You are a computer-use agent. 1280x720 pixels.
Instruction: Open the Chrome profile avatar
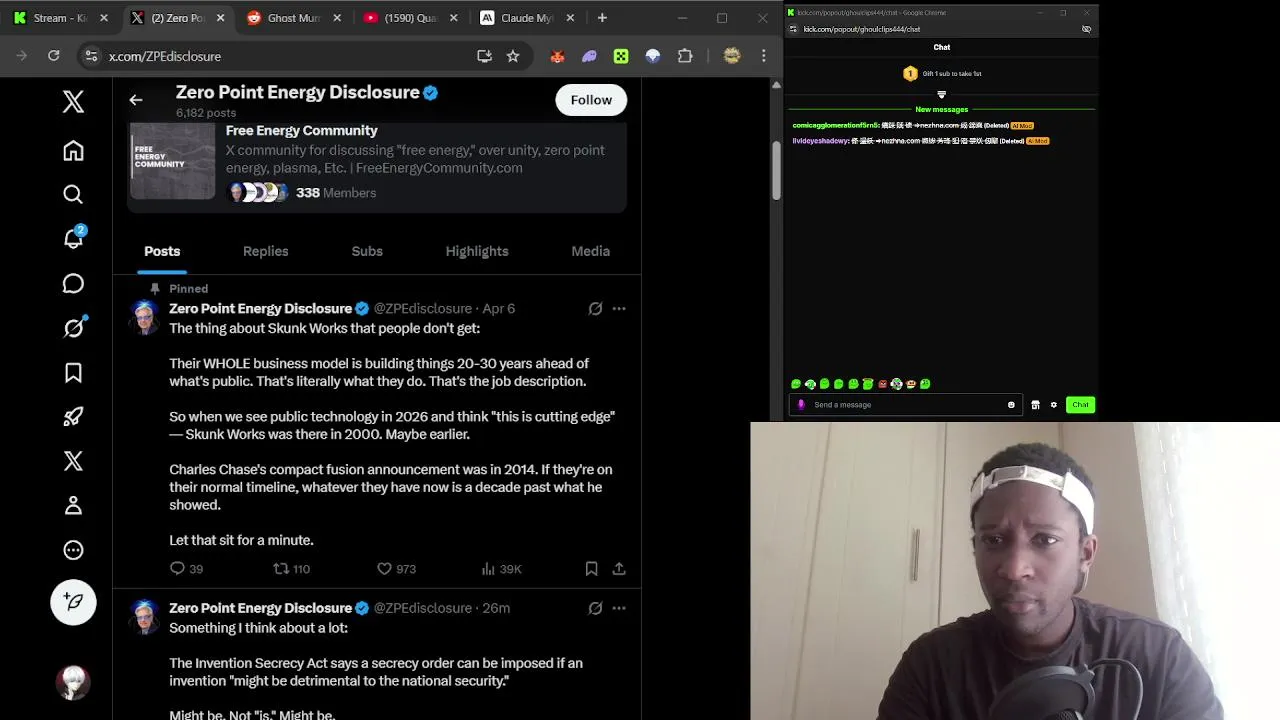[732, 56]
